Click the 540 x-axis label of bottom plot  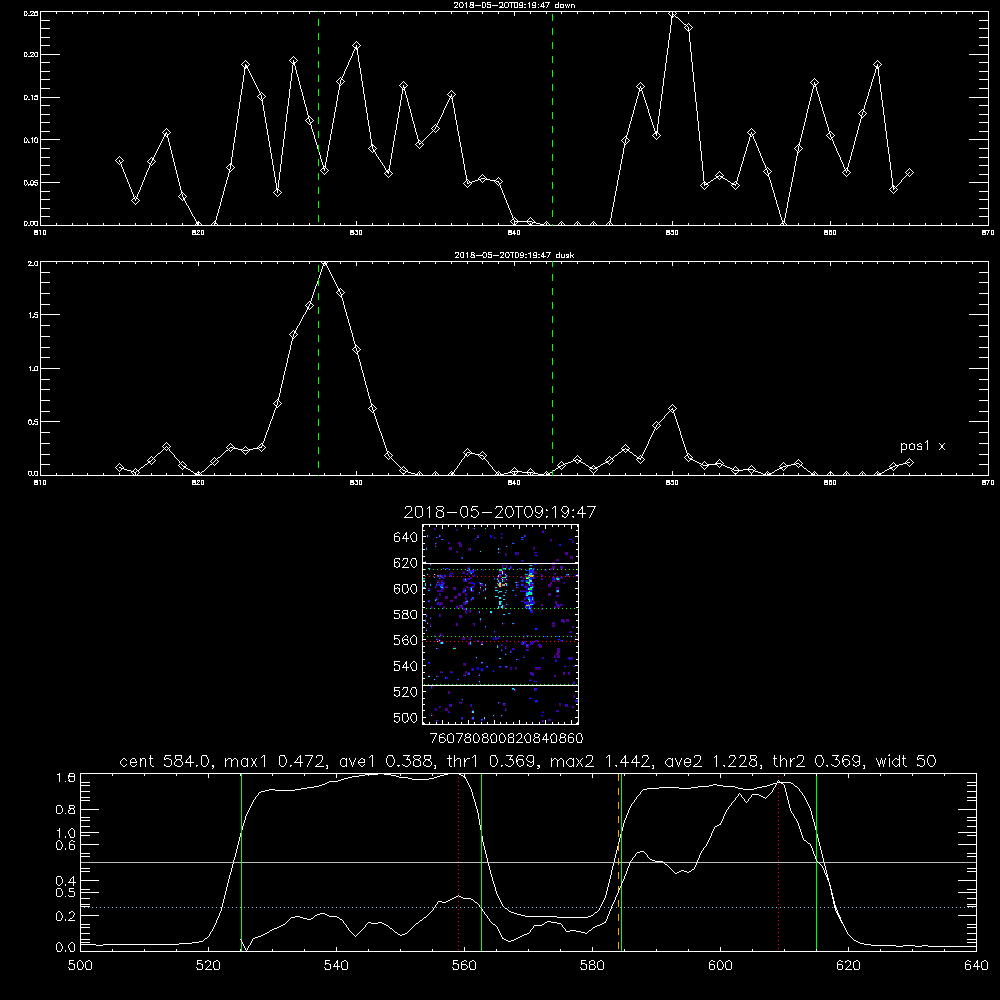[x=336, y=966]
